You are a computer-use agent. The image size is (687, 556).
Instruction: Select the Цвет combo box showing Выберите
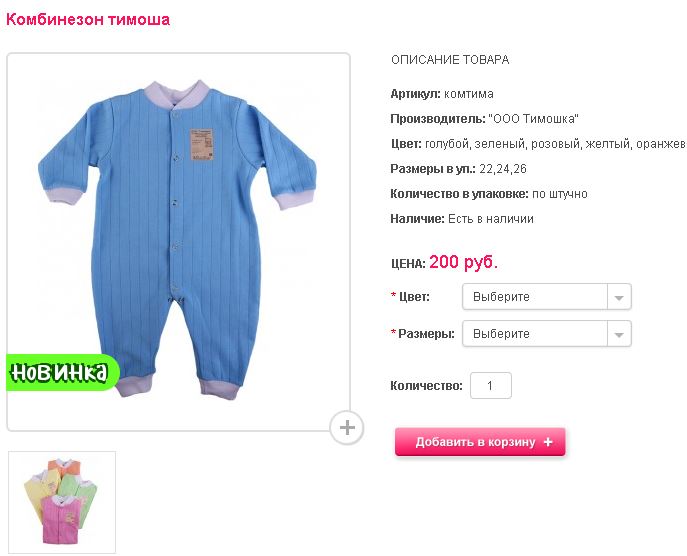[547, 297]
